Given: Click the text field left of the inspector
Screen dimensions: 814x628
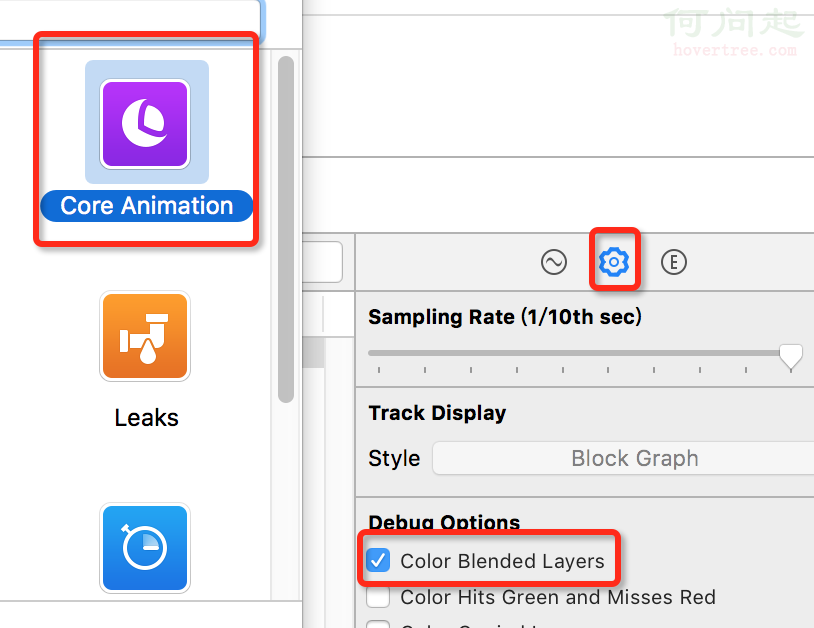Looking at the screenshot, I should tap(322, 262).
